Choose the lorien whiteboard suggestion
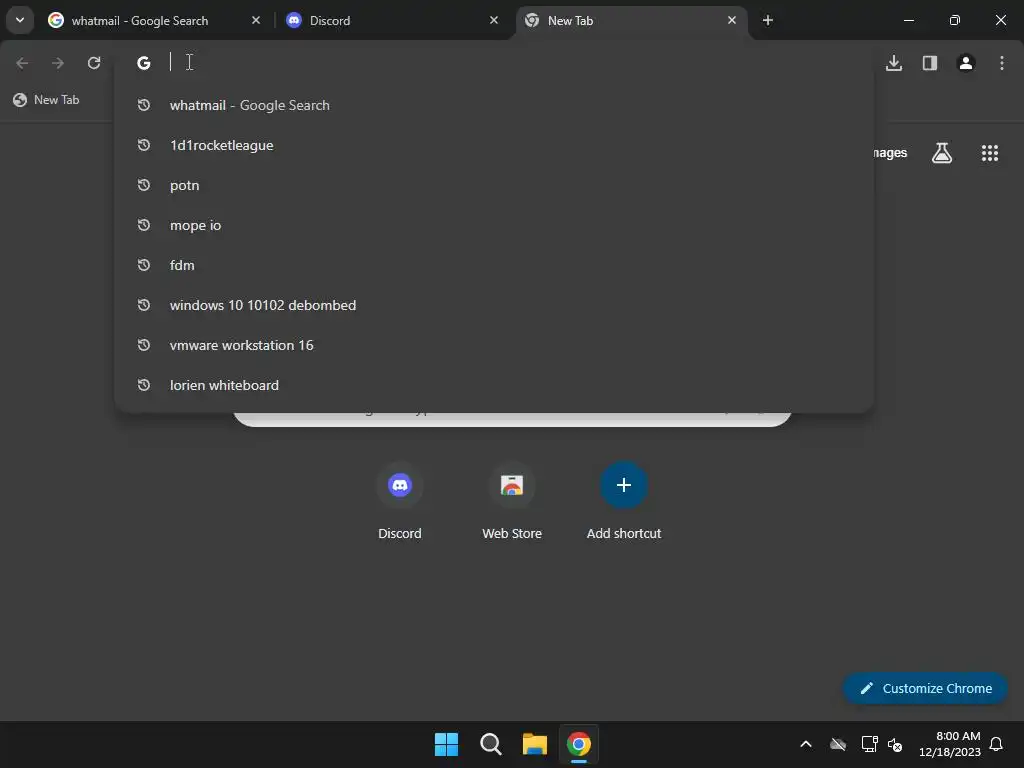 click(x=494, y=385)
